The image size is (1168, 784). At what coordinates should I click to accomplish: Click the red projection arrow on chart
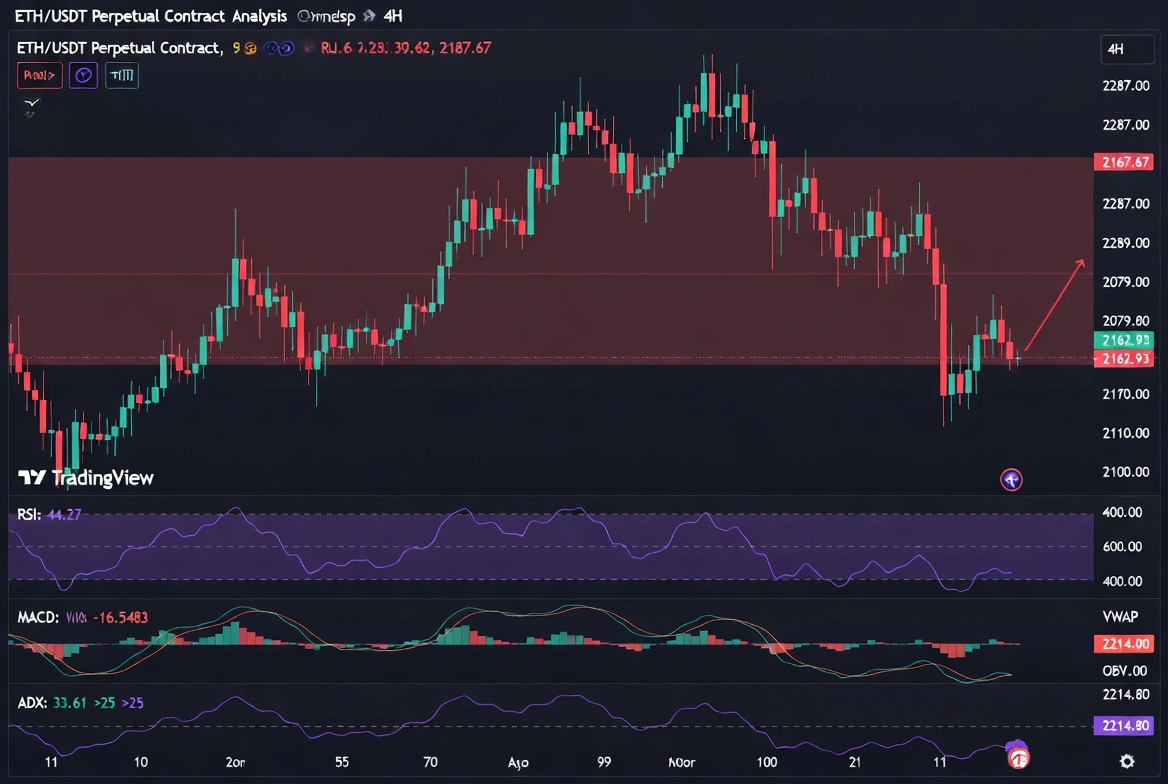tap(1054, 303)
